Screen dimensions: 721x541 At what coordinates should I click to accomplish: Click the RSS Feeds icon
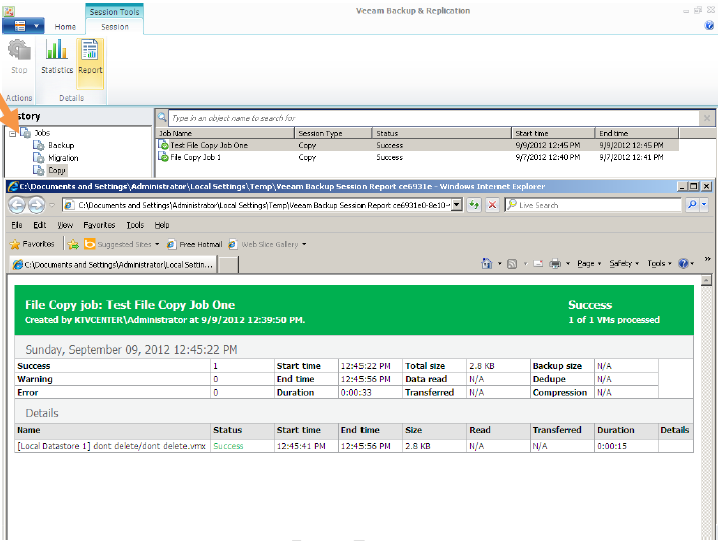[x=512, y=263]
